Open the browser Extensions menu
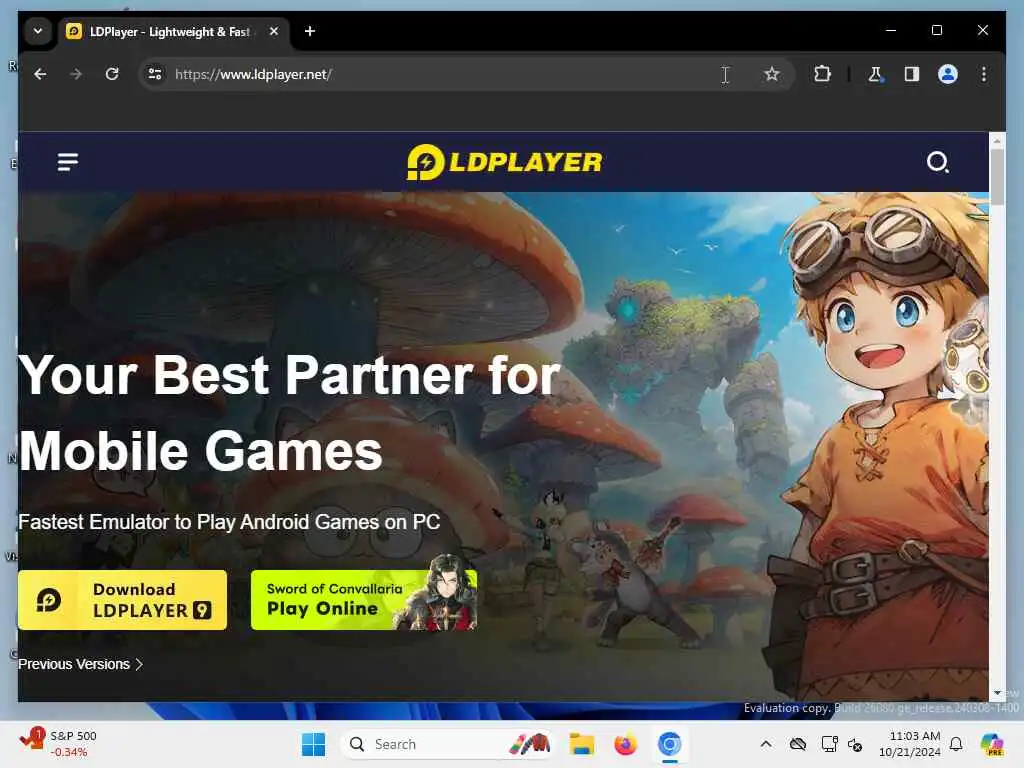1024x768 pixels. (x=822, y=74)
